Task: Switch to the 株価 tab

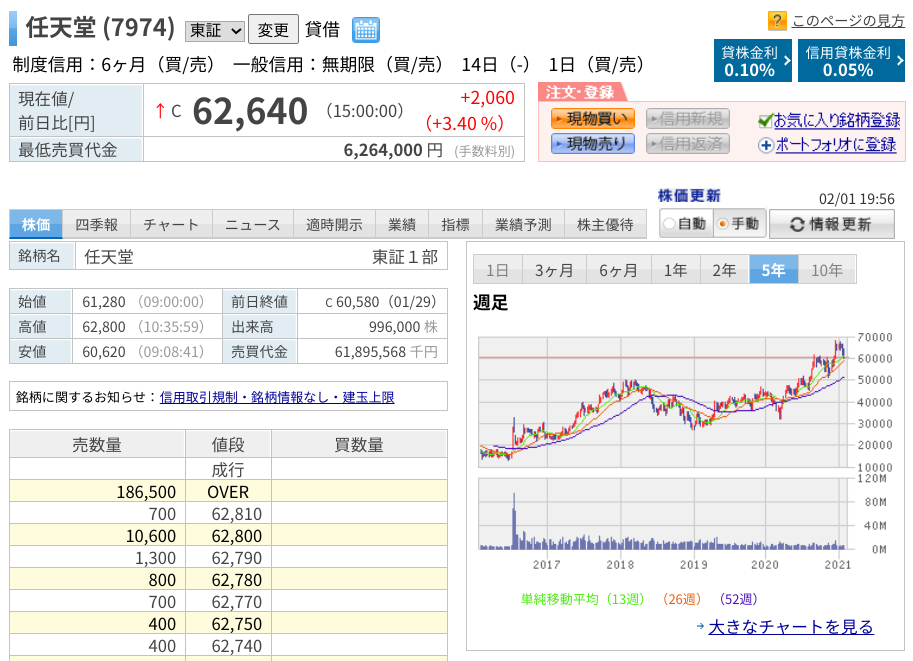Action: click(36, 224)
